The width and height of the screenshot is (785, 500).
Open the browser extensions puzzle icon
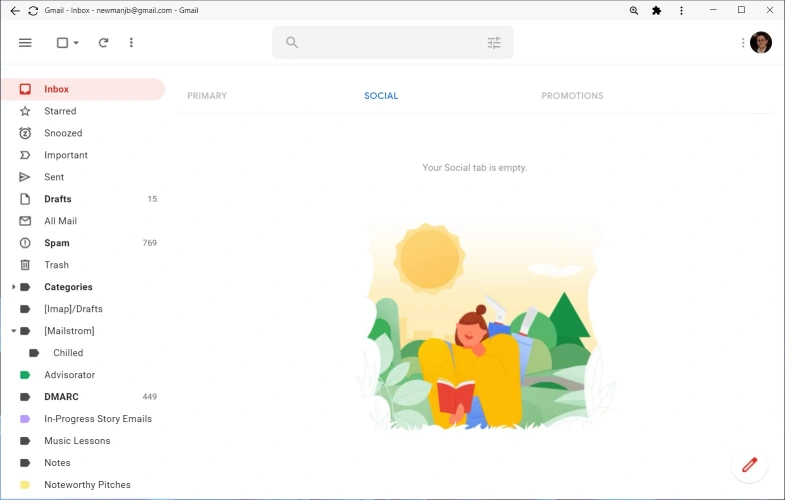click(656, 10)
